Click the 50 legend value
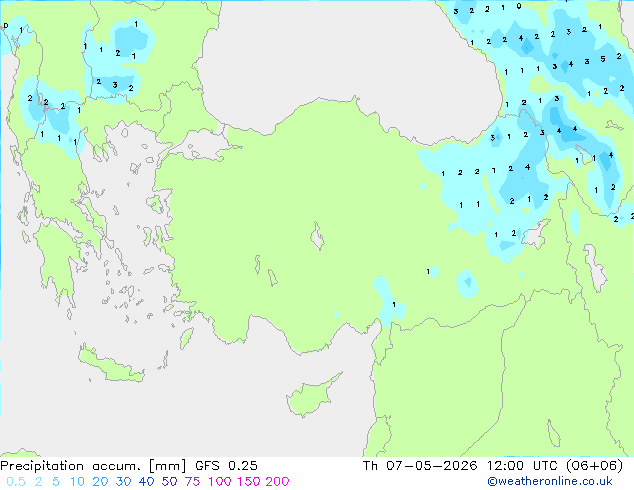 click(169, 482)
